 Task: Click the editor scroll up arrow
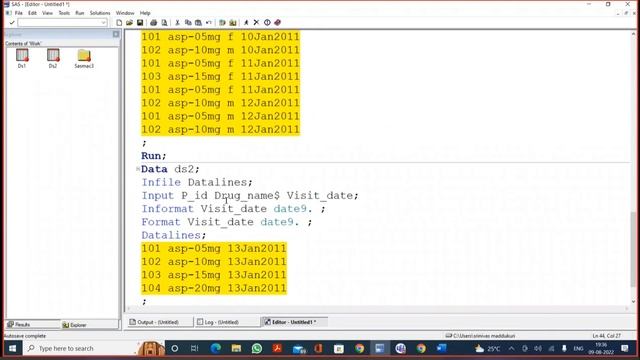click(633, 35)
